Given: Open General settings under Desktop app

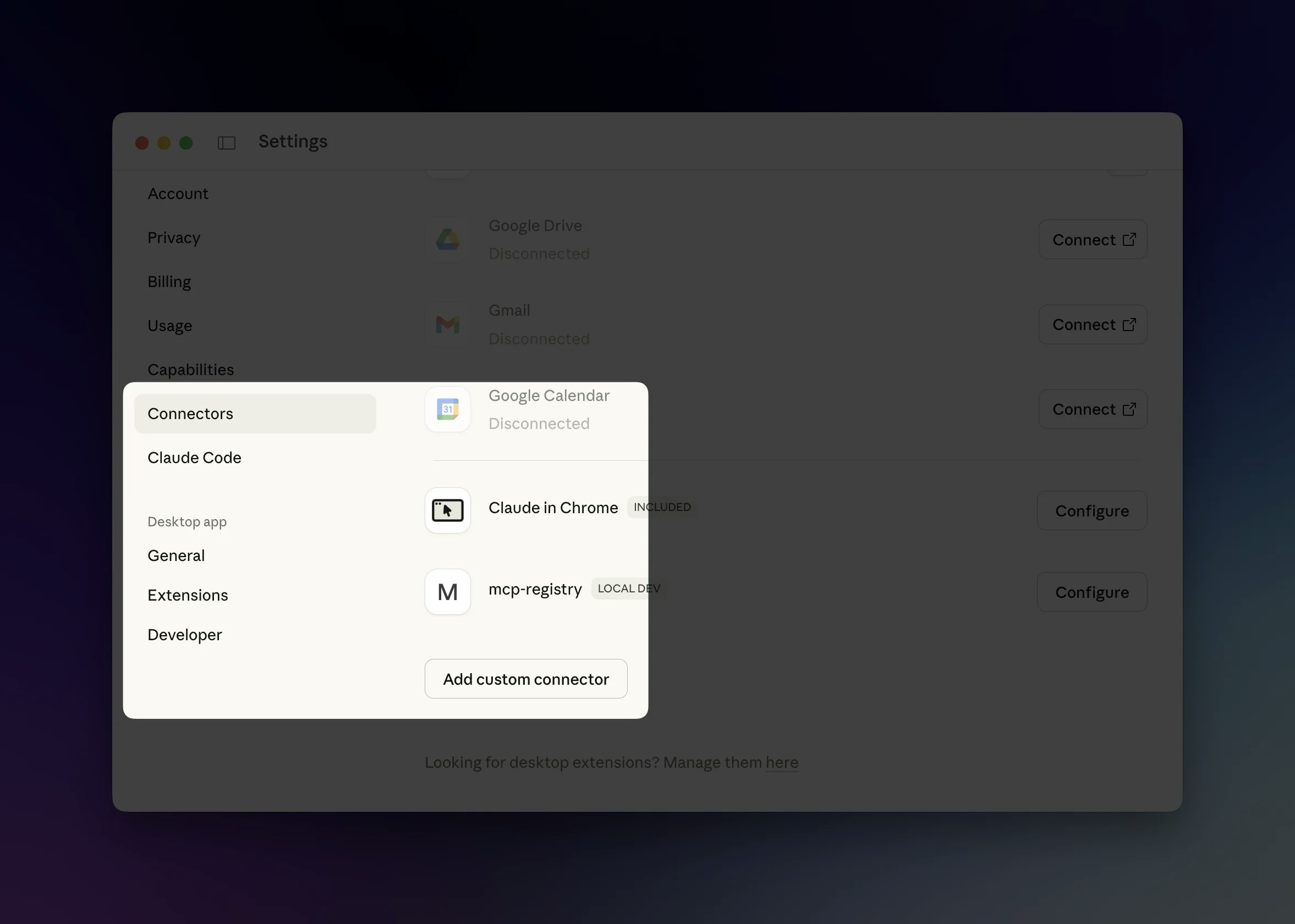Looking at the screenshot, I should pyautogui.click(x=176, y=555).
